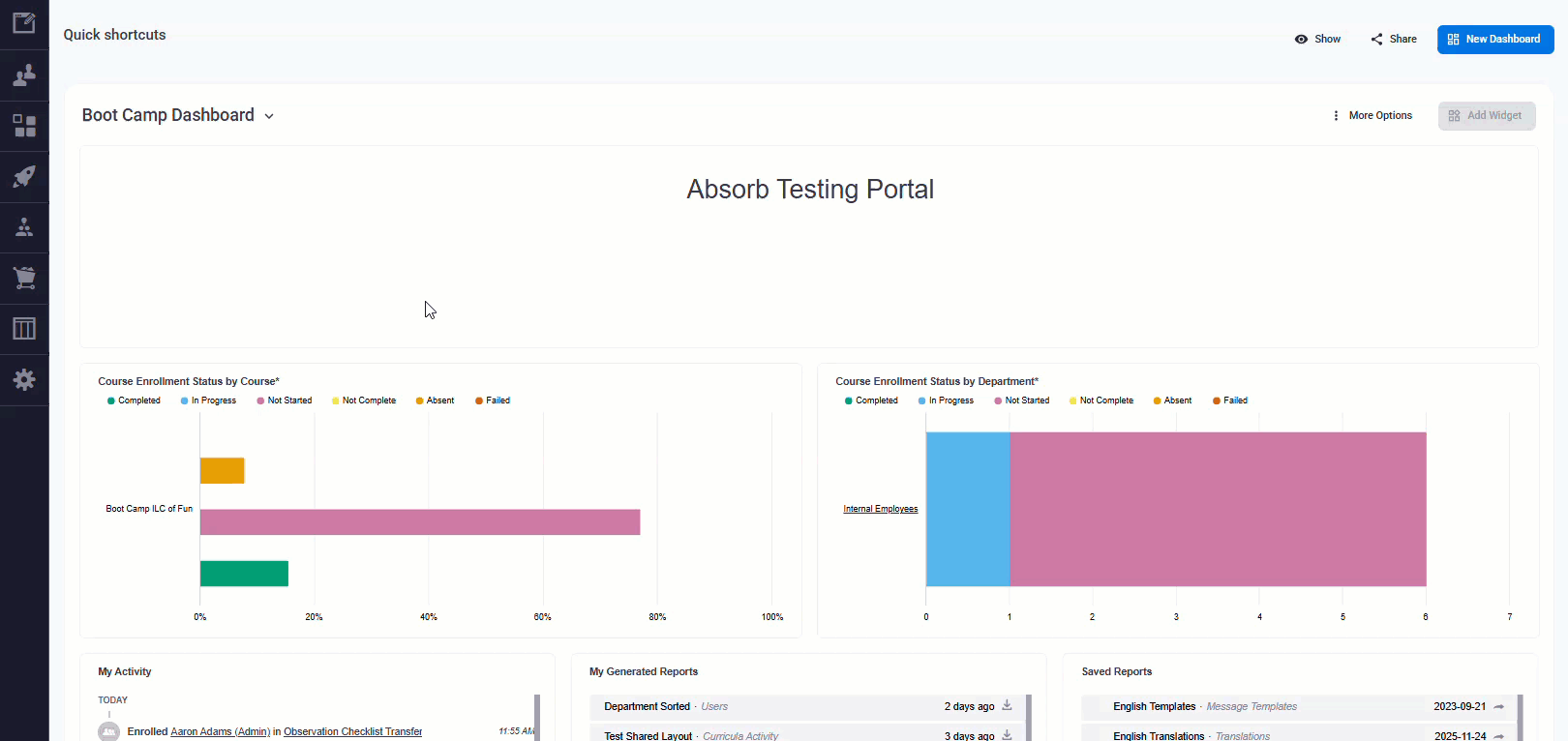Create a New Dashboard
The width and height of the screenshot is (1568, 741).
pyautogui.click(x=1495, y=40)
